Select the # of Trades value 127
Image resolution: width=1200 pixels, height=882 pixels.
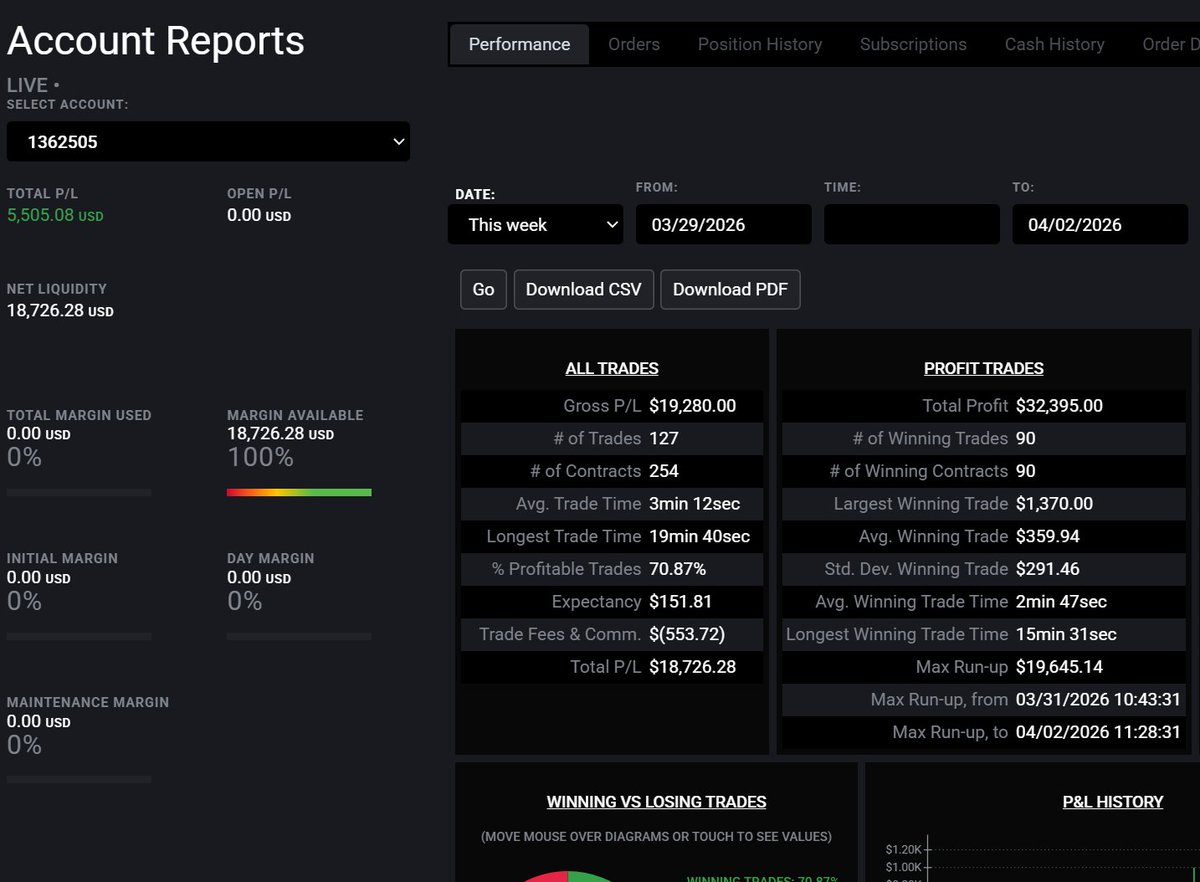tap(663, 438)
